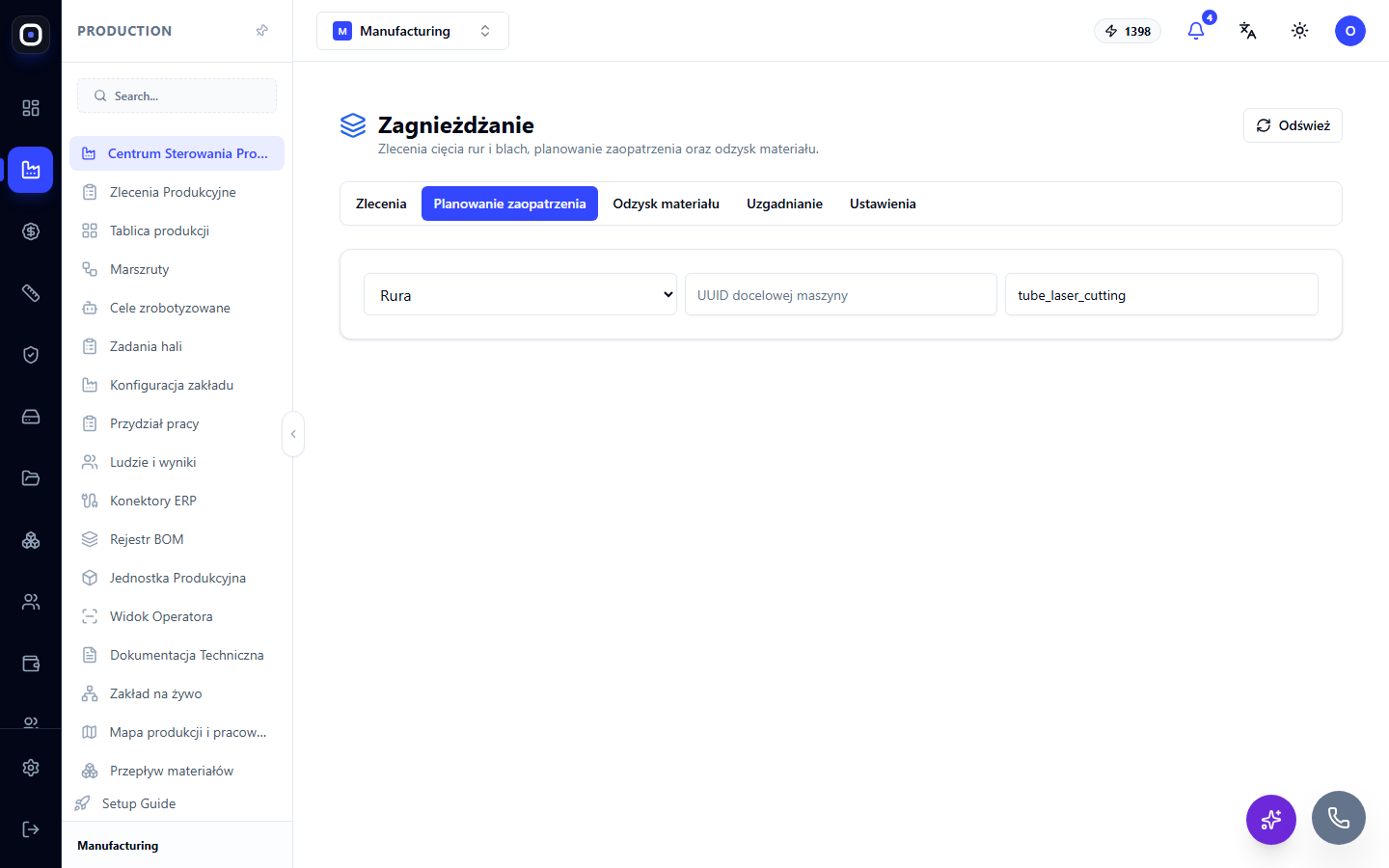1389x868 pixels.
Task: Collapse the sidebar with the chevron handle
Action: click(293, 434)
